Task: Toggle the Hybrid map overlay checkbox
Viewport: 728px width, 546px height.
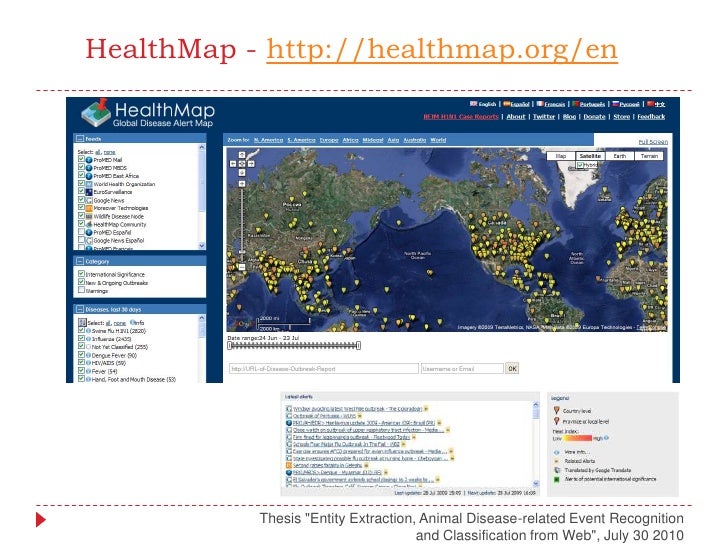Action: [580, 165]
